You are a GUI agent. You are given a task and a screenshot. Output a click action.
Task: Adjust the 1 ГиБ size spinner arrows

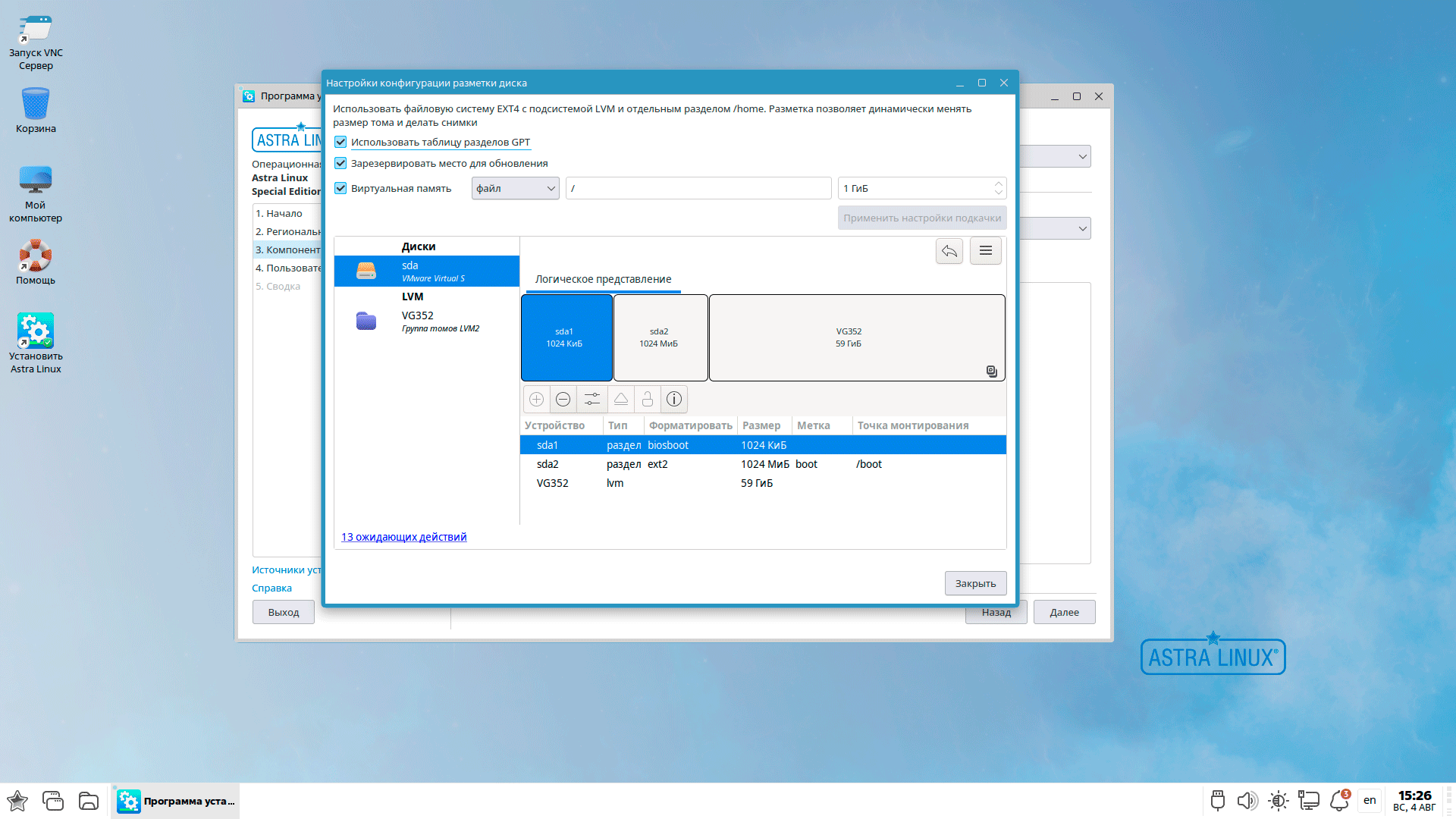pos(998,188)
